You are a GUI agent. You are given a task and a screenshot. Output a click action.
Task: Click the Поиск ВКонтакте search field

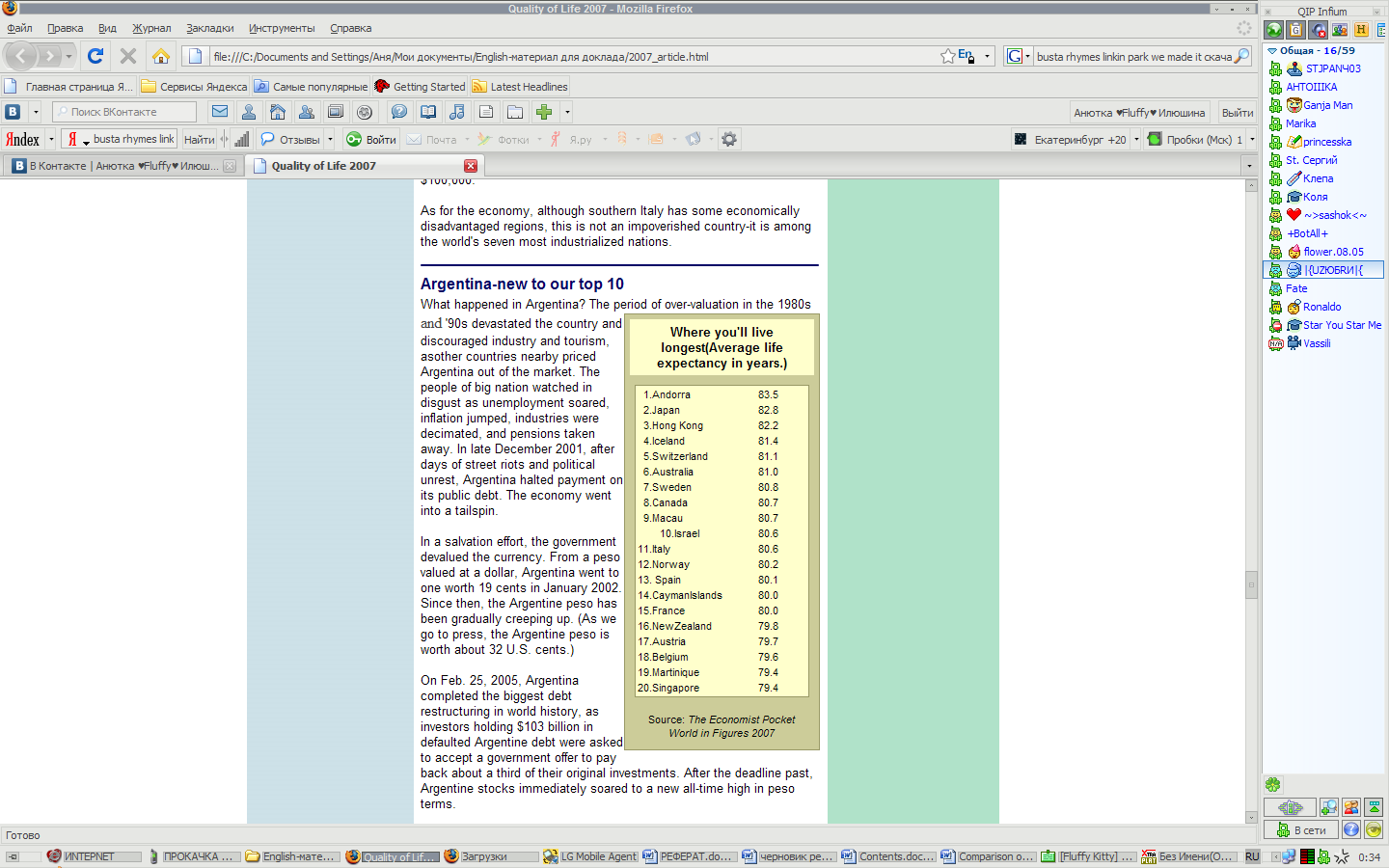(x=124, y=112)
